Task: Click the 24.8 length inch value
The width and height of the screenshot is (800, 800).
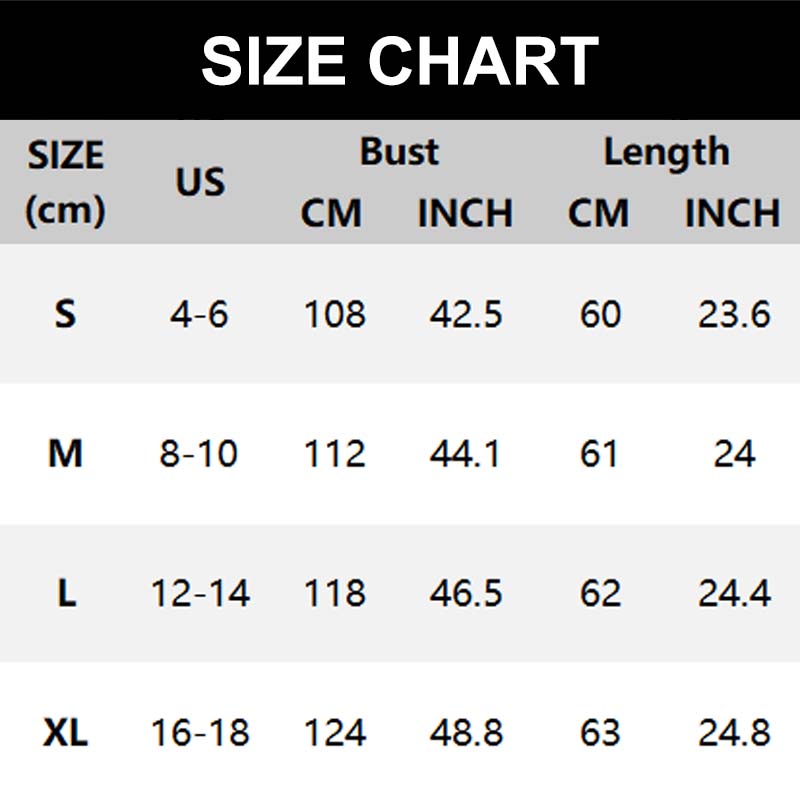Action: (x=734, y=733)
